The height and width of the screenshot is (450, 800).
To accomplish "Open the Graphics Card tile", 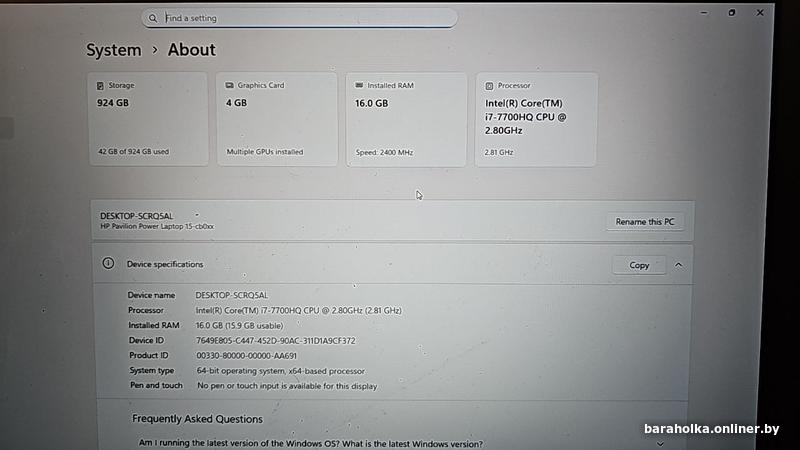I will point(277,119).
